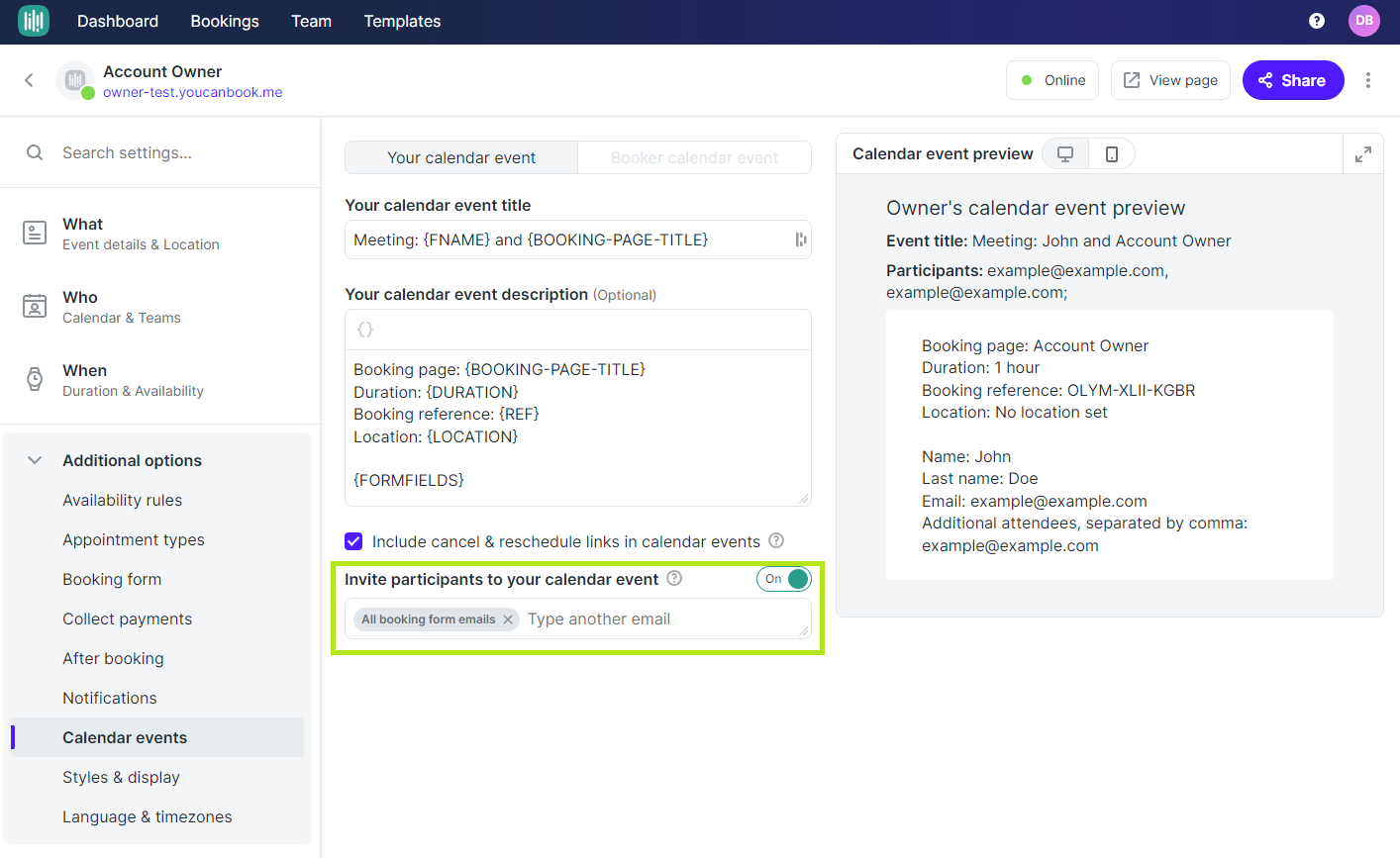The height and width of the screenshot is (858, 1400).
Task: Select Calendar events in sidebar
Action: [157, 737]
